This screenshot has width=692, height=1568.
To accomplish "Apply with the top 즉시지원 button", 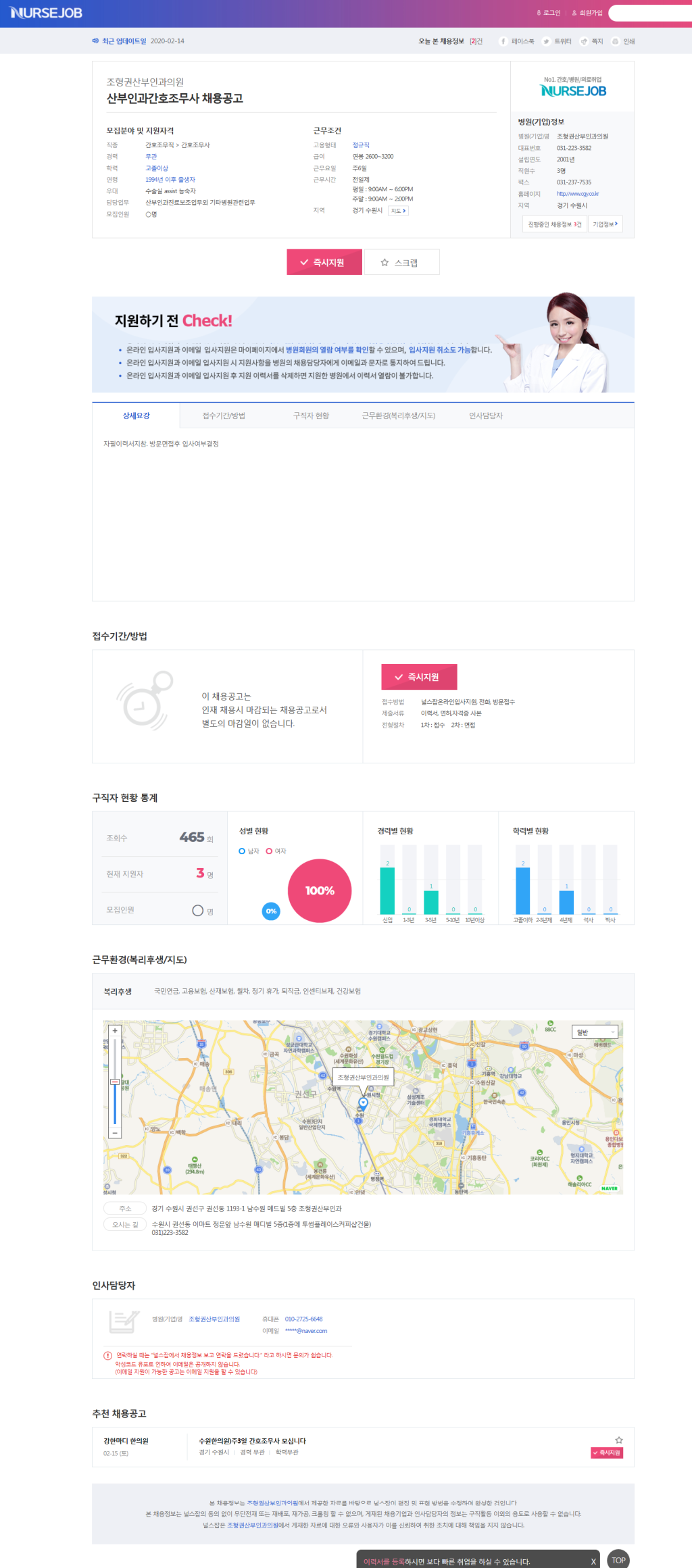I will click(324, 262).
